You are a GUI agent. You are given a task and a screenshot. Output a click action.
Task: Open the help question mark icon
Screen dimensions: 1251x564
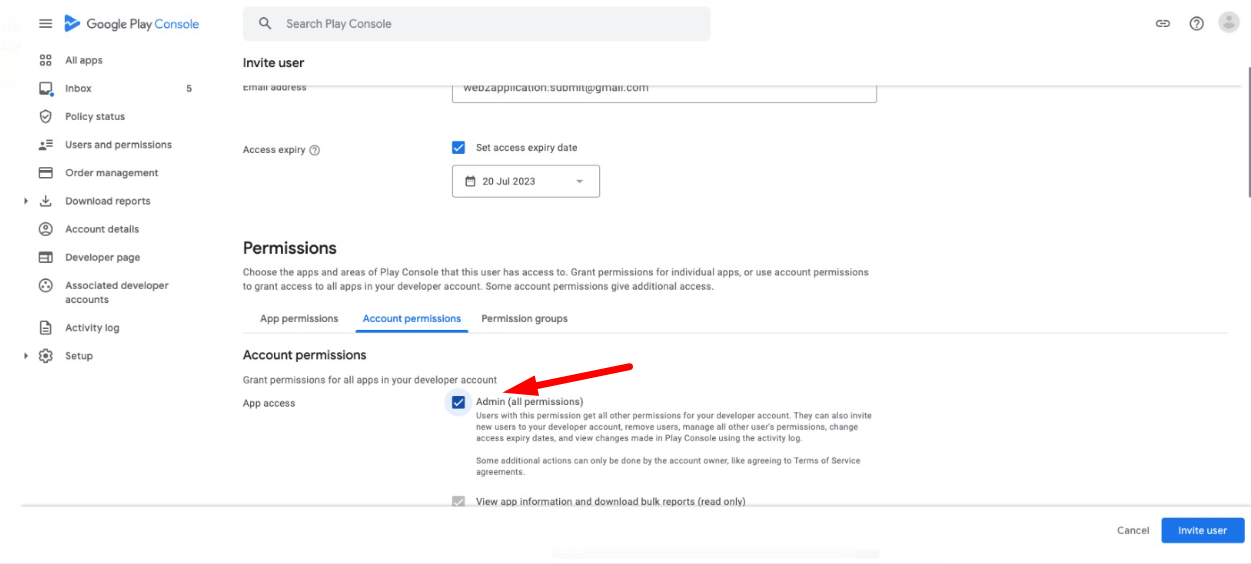coord(1196,24)
